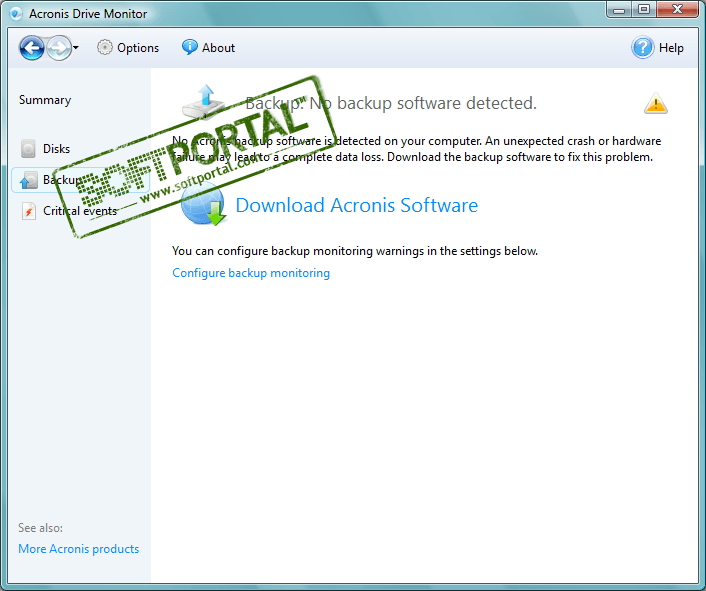Visit More Acronis products link
706x591 pixels.
click(79, 549)
